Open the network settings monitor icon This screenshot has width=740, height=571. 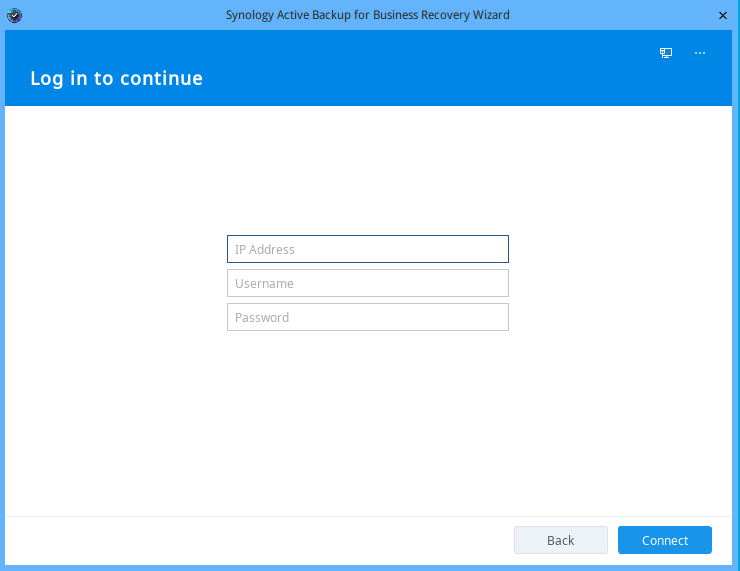click(666, 53)
